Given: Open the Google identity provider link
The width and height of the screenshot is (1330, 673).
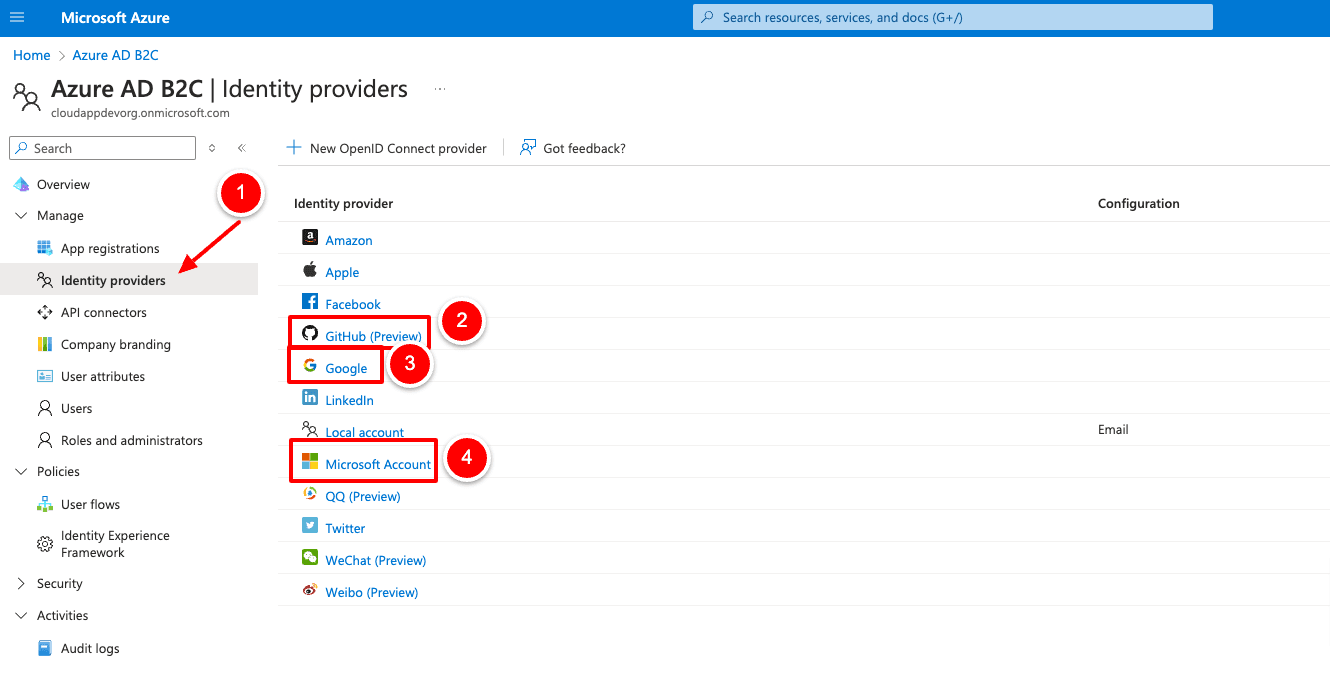Looking at the screenshot, I should pyautogui.click(x=346, y=368).
